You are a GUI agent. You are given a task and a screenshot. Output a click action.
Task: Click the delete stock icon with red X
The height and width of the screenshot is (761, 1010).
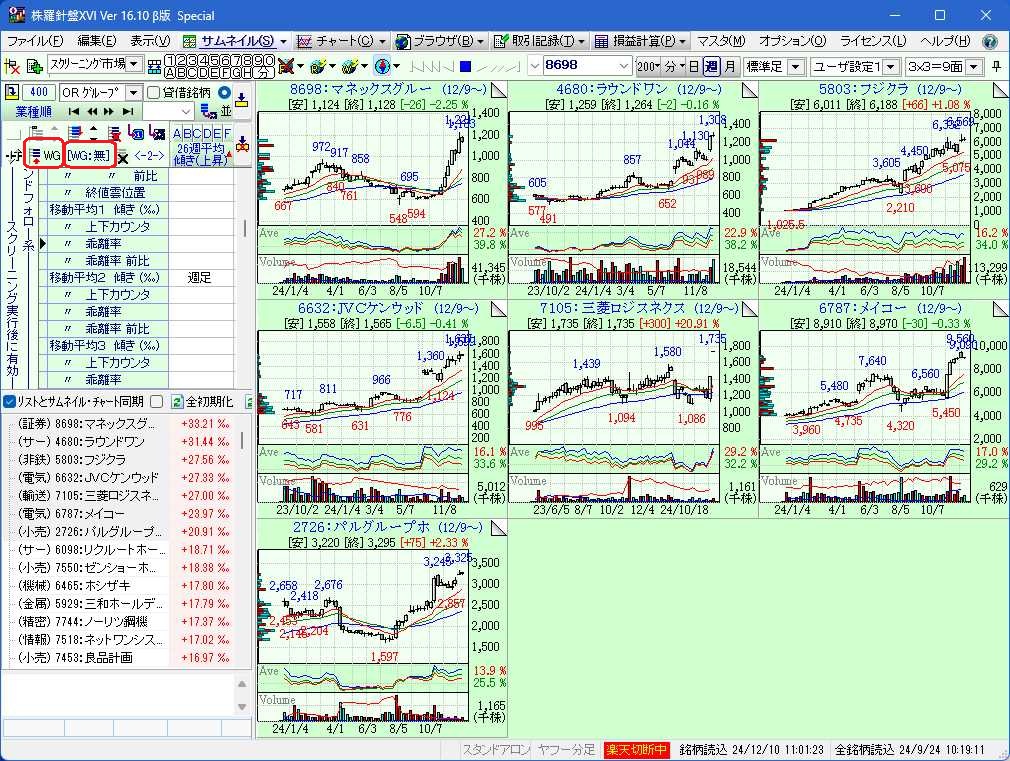click(x=12, y=66)
